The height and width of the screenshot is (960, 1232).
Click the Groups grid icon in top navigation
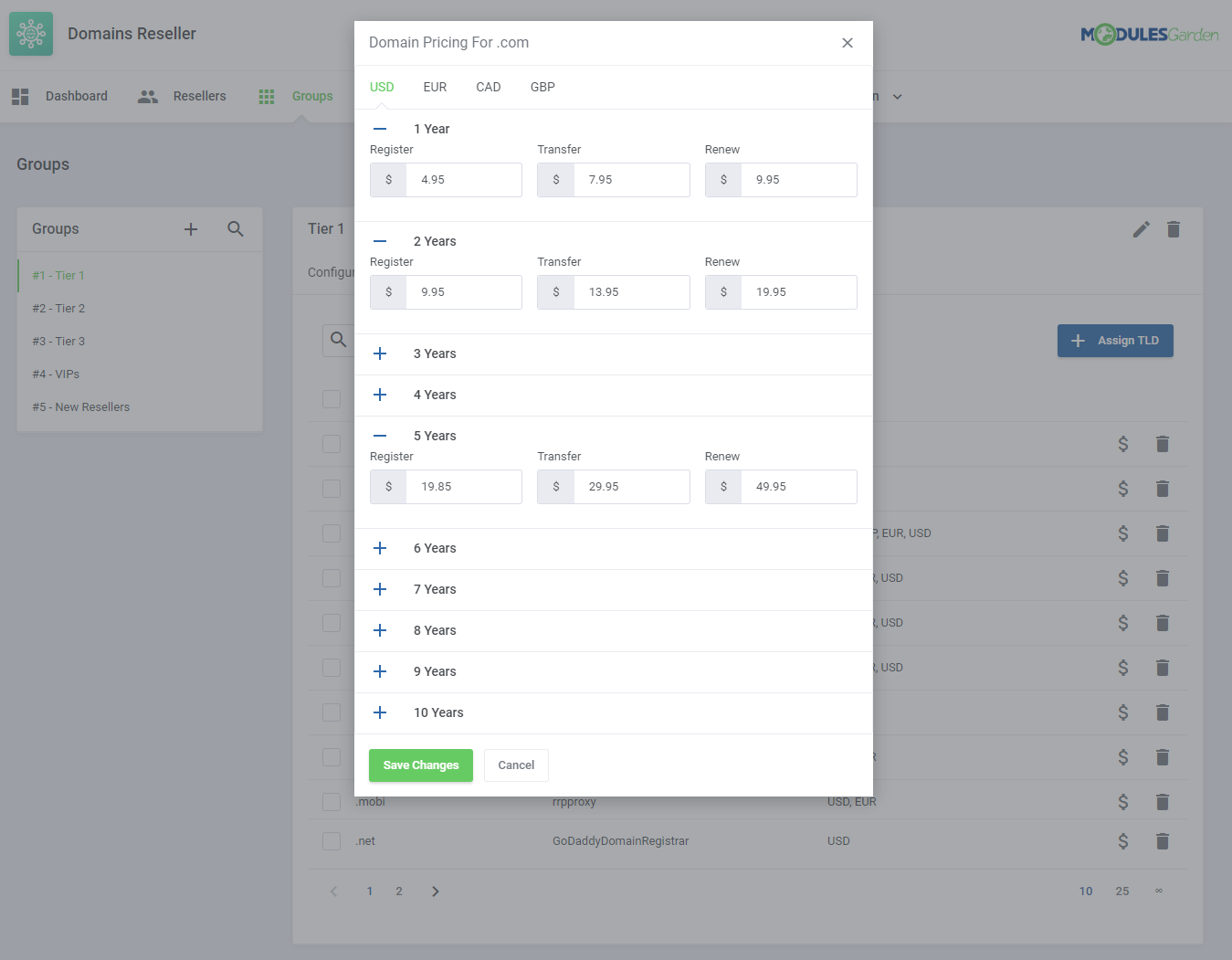pyautogui.click(x=266, y=95)
